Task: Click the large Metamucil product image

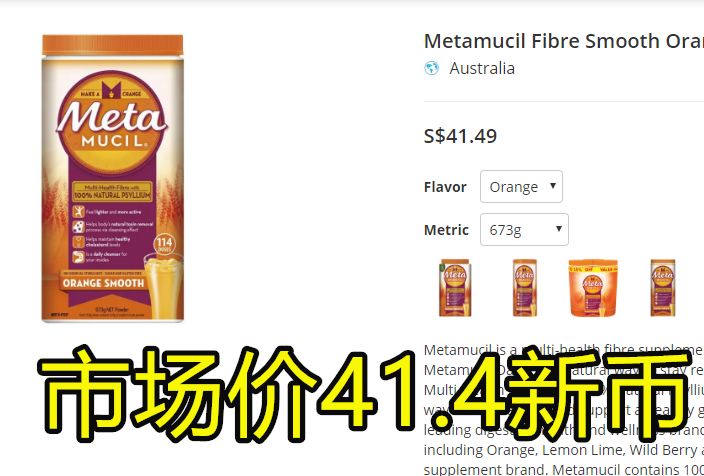Action: (112, 178)
